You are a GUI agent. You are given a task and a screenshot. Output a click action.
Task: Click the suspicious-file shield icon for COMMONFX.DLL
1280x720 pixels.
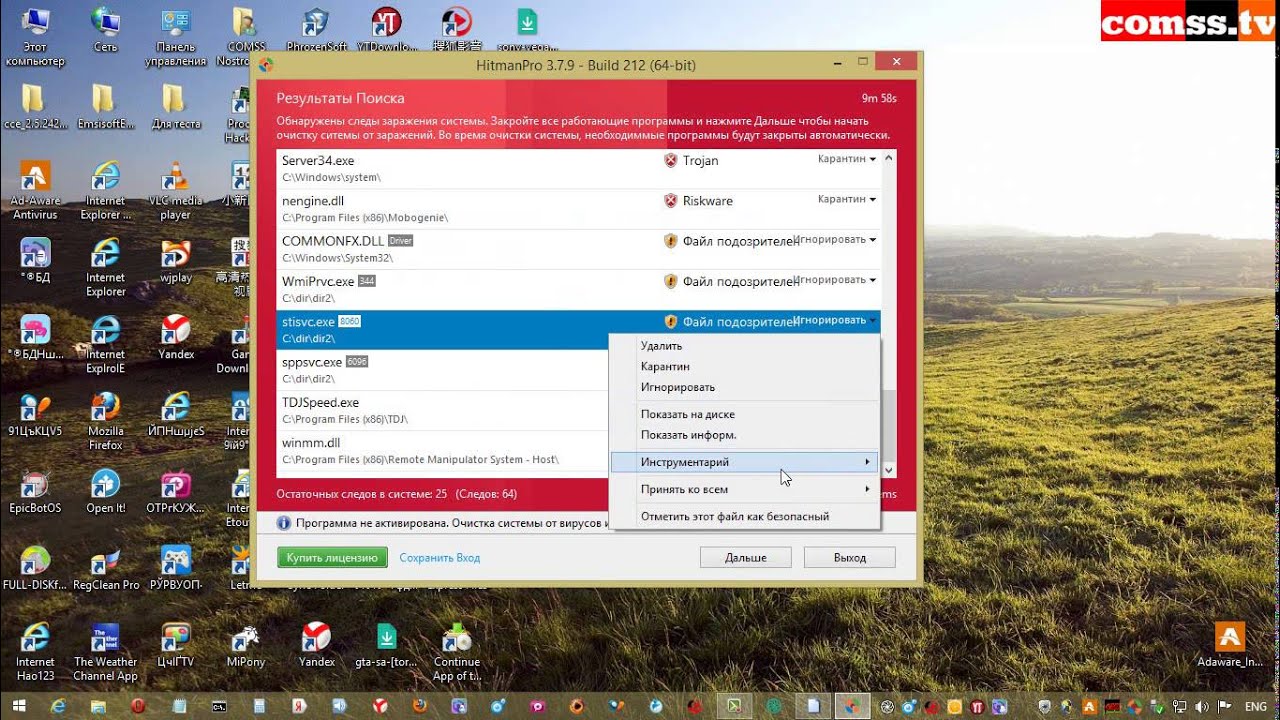pos(671,241)
